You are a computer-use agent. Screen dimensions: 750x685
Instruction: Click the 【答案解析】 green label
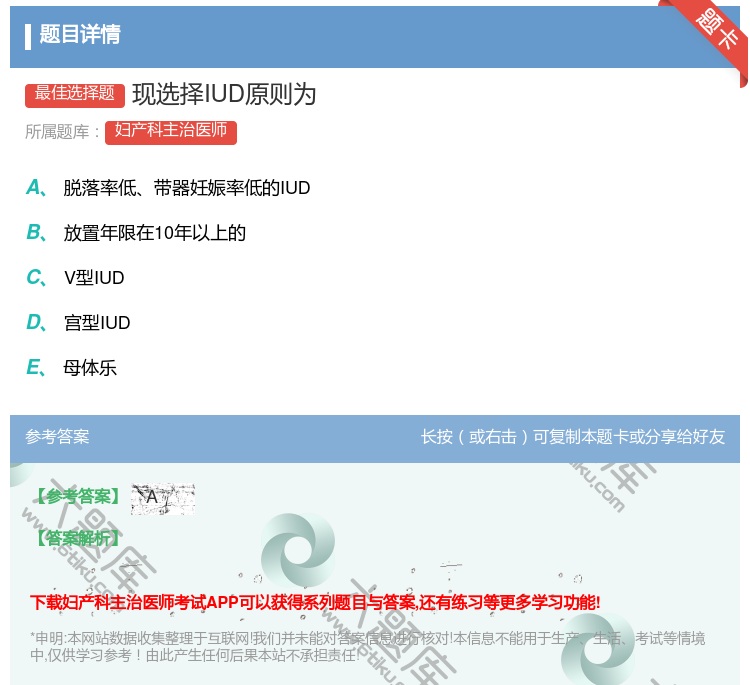(x=77, y=538)
